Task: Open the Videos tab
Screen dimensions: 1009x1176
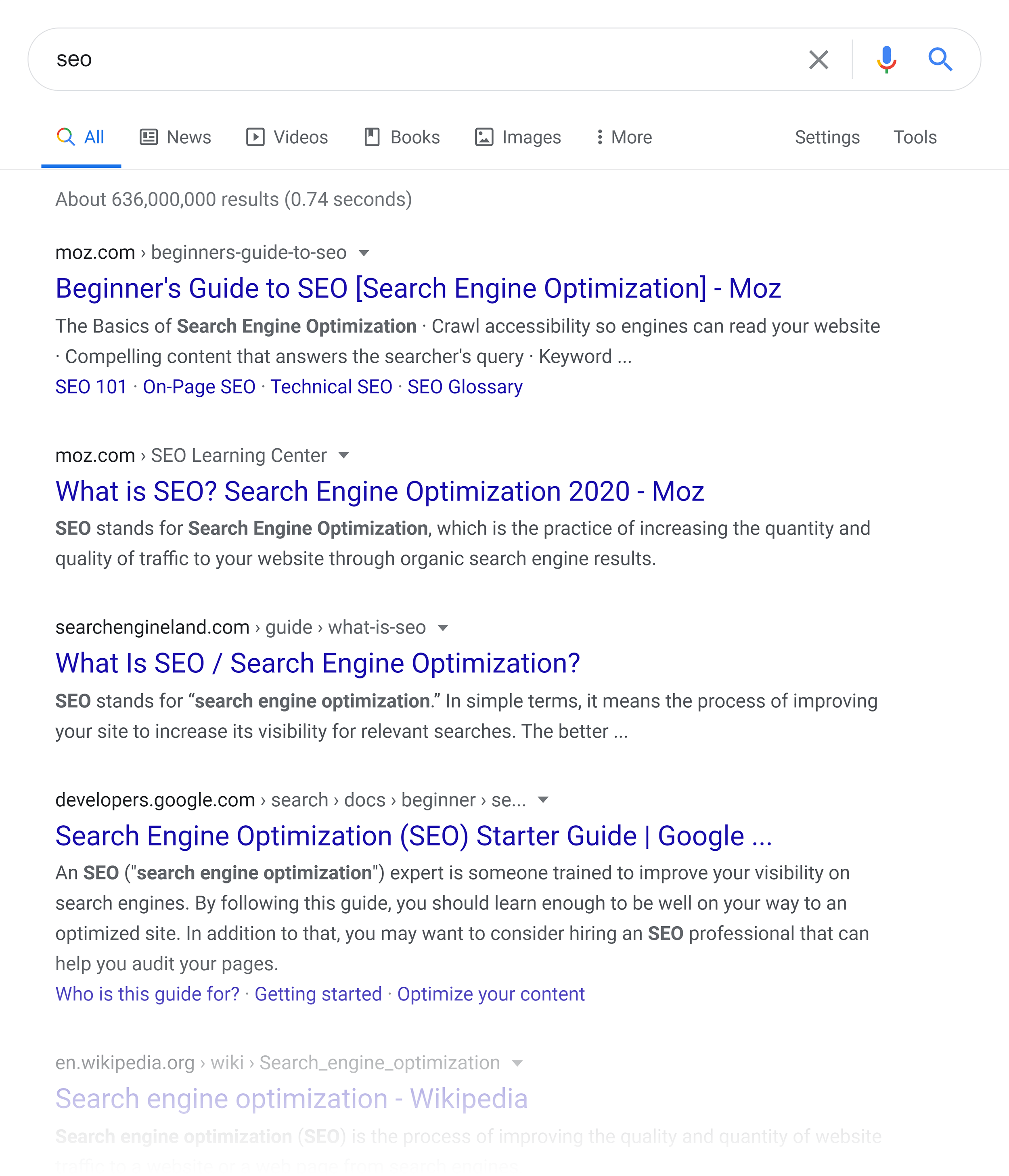Action: 287,137
